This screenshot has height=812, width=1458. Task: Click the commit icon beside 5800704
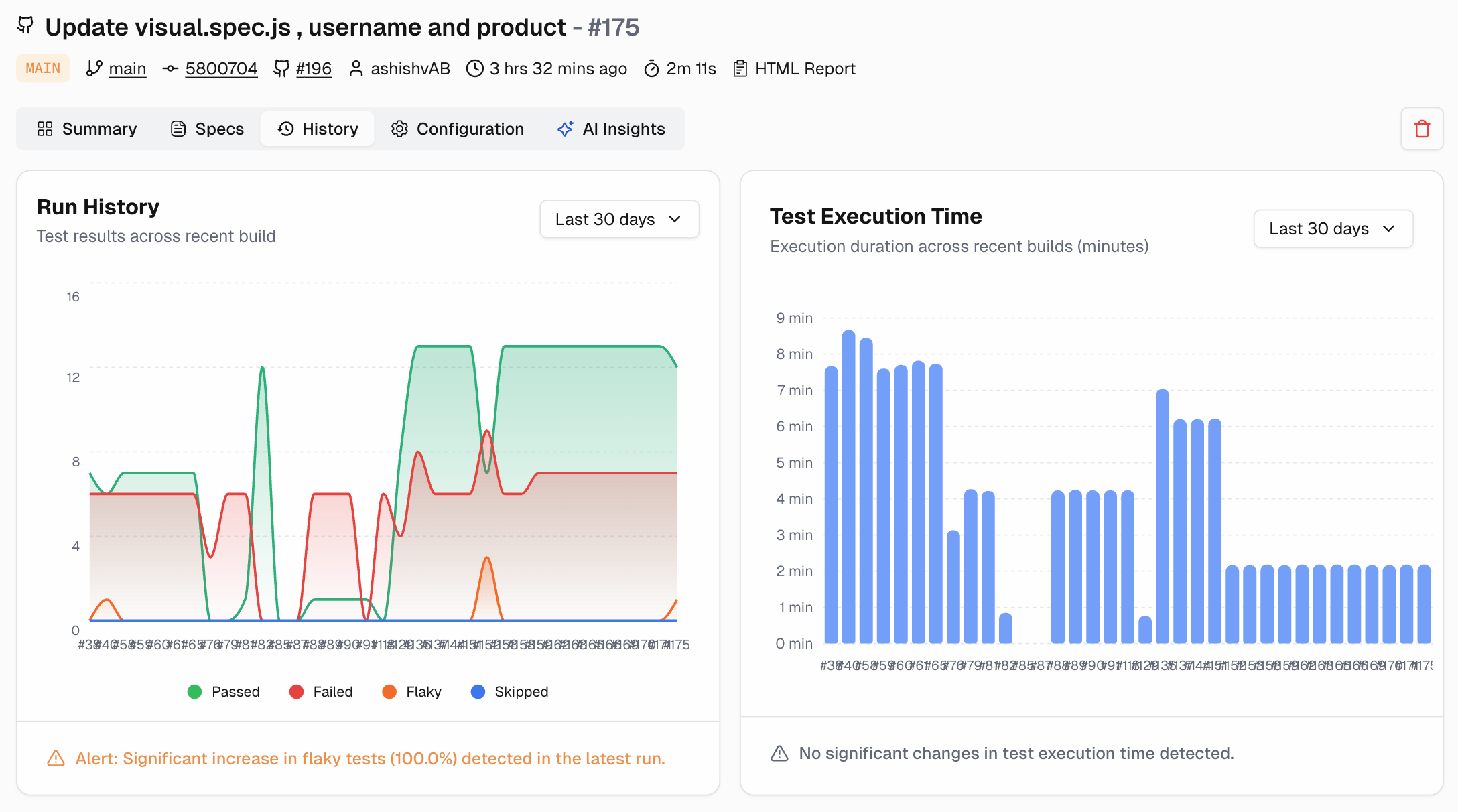click(170, 68)
